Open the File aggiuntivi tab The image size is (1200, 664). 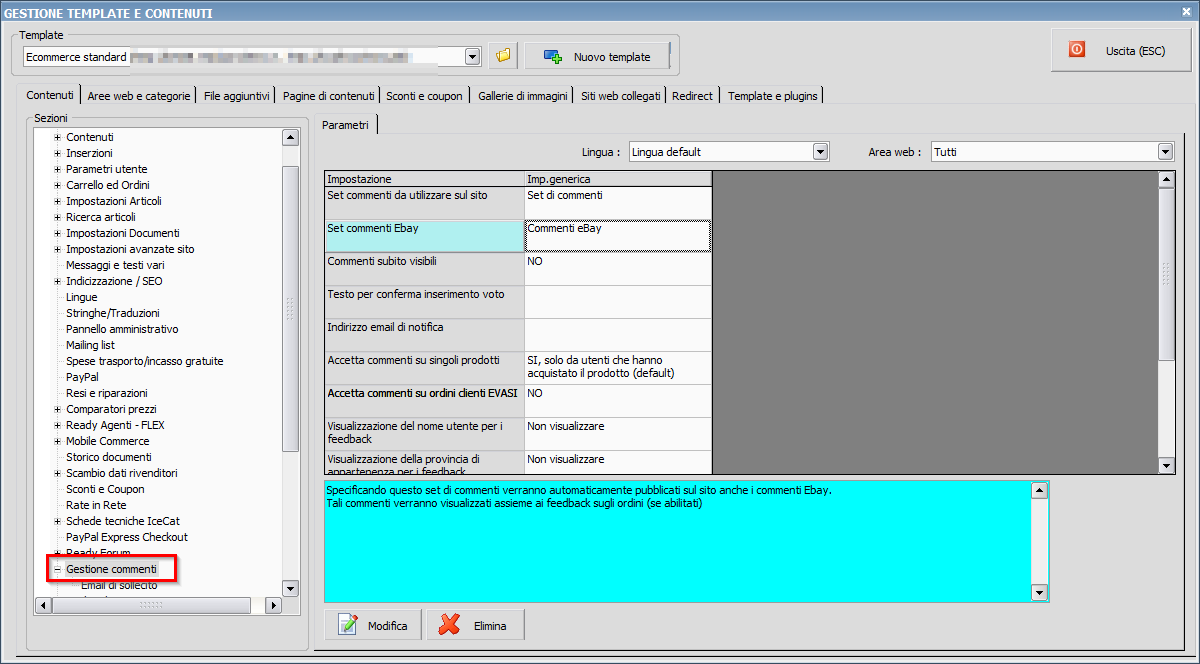coord(236,96)
